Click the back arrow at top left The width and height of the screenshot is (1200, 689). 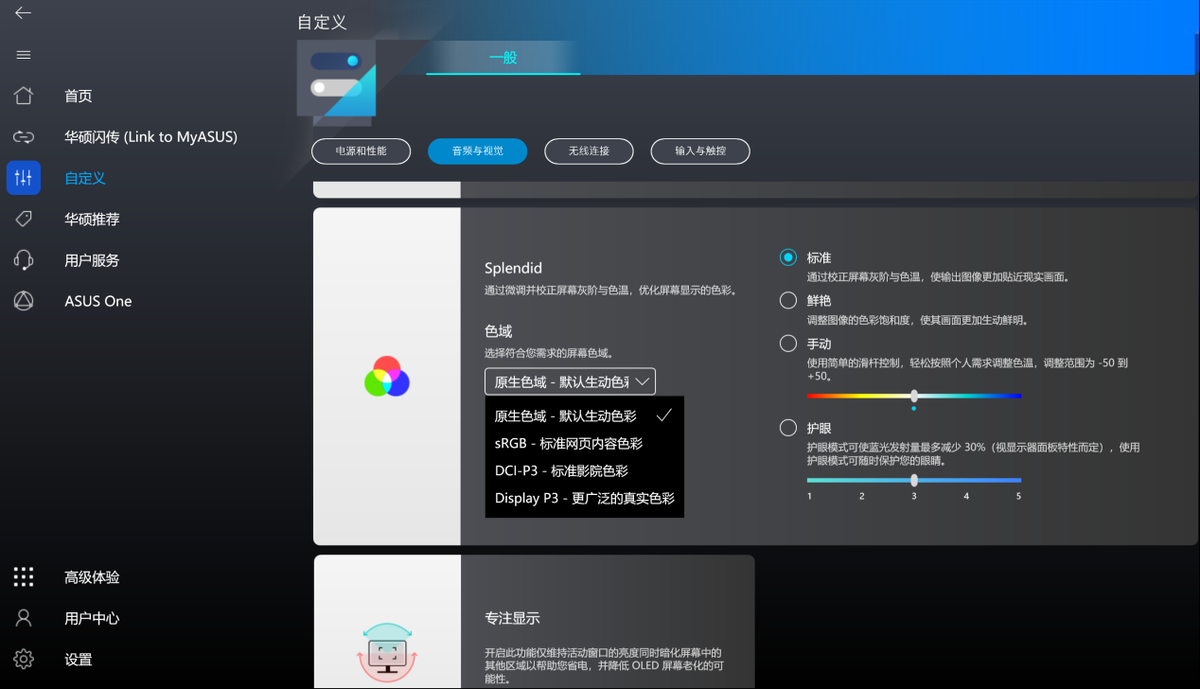tap(23, 15)
